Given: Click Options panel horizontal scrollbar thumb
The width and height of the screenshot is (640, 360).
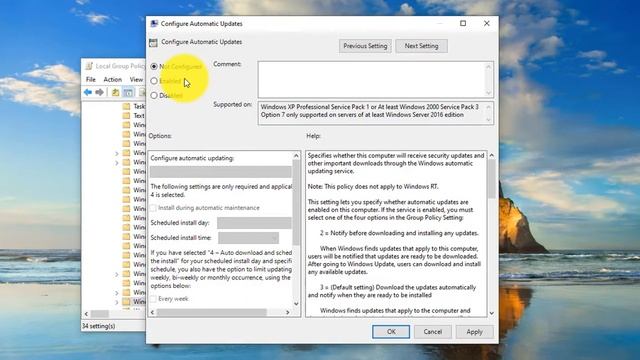Looking at the screenshot, I should point(211,312).
